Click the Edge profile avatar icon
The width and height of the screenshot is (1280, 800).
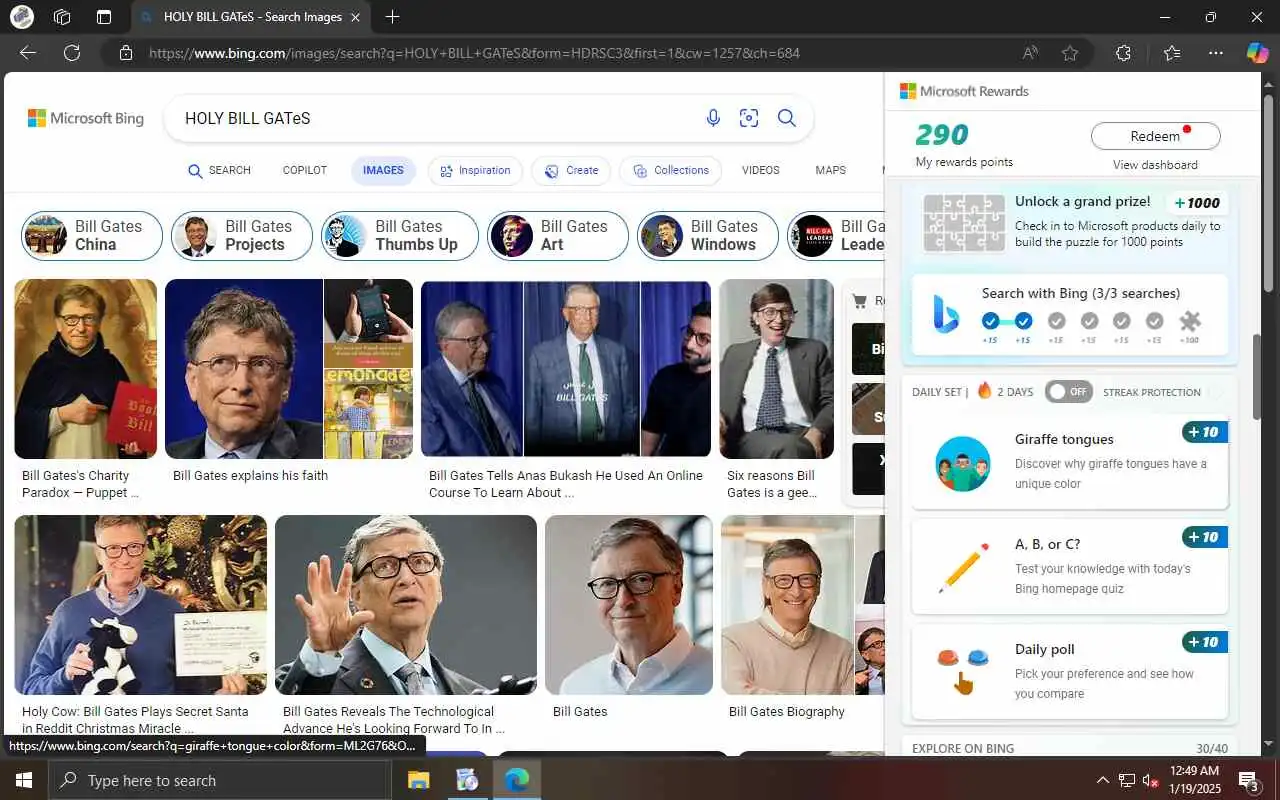21,17
